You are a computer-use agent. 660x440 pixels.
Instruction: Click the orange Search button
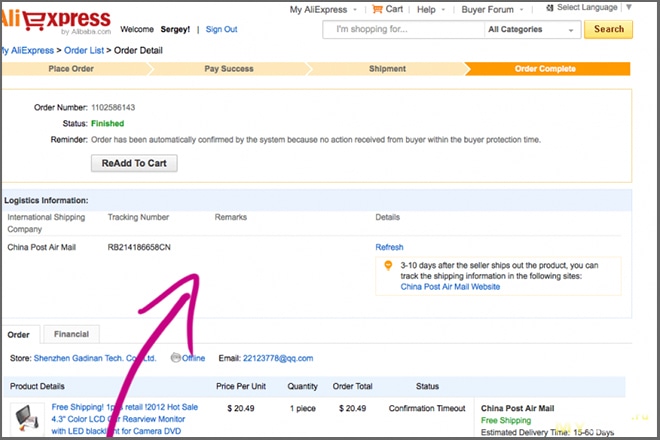[609, 30]
